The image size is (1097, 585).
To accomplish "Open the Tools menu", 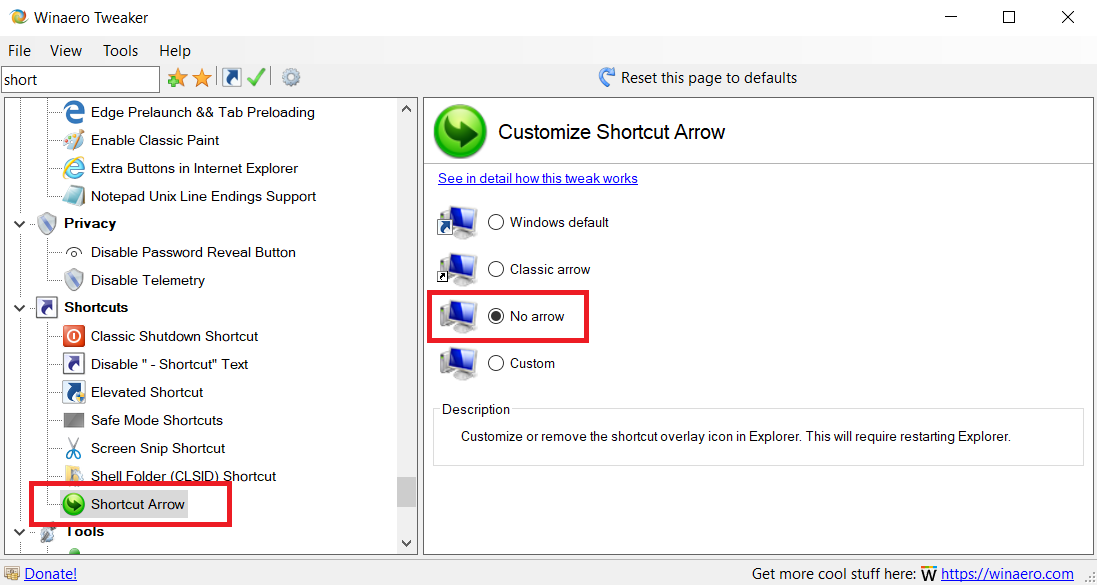I will pos(120,51).
